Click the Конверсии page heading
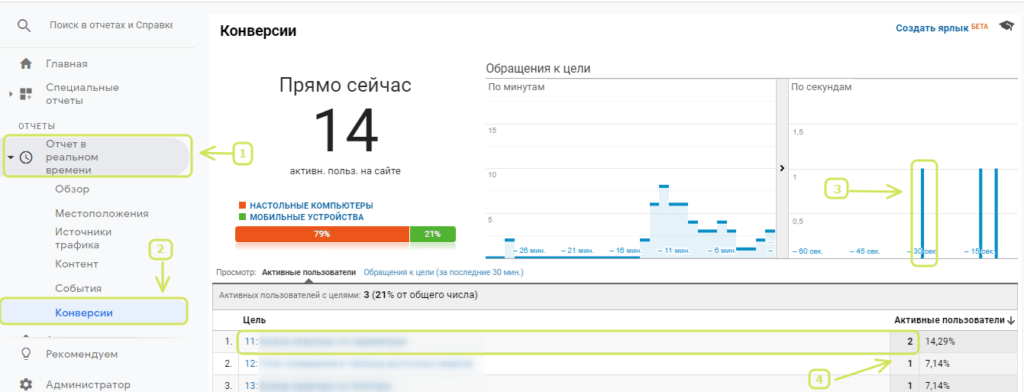 (x=259, y=31)
